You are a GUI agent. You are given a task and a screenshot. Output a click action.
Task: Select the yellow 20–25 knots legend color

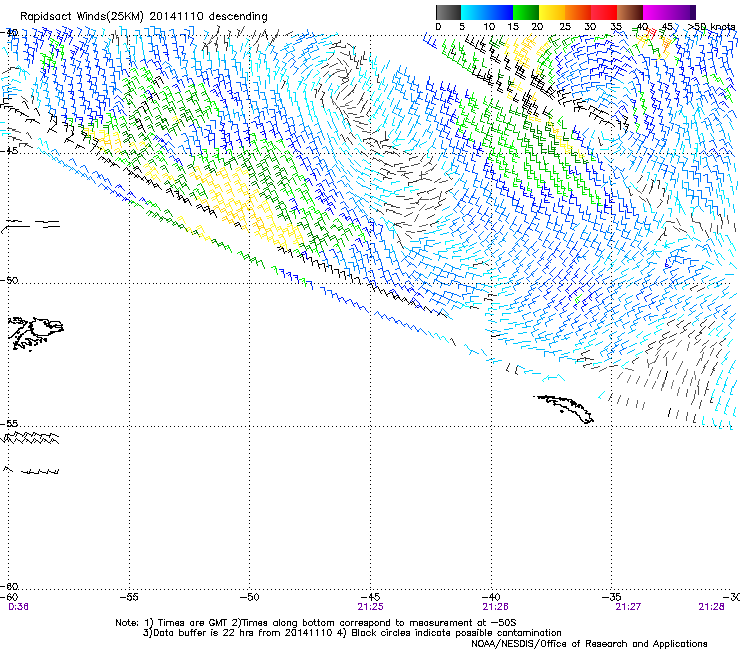(552, 12)
